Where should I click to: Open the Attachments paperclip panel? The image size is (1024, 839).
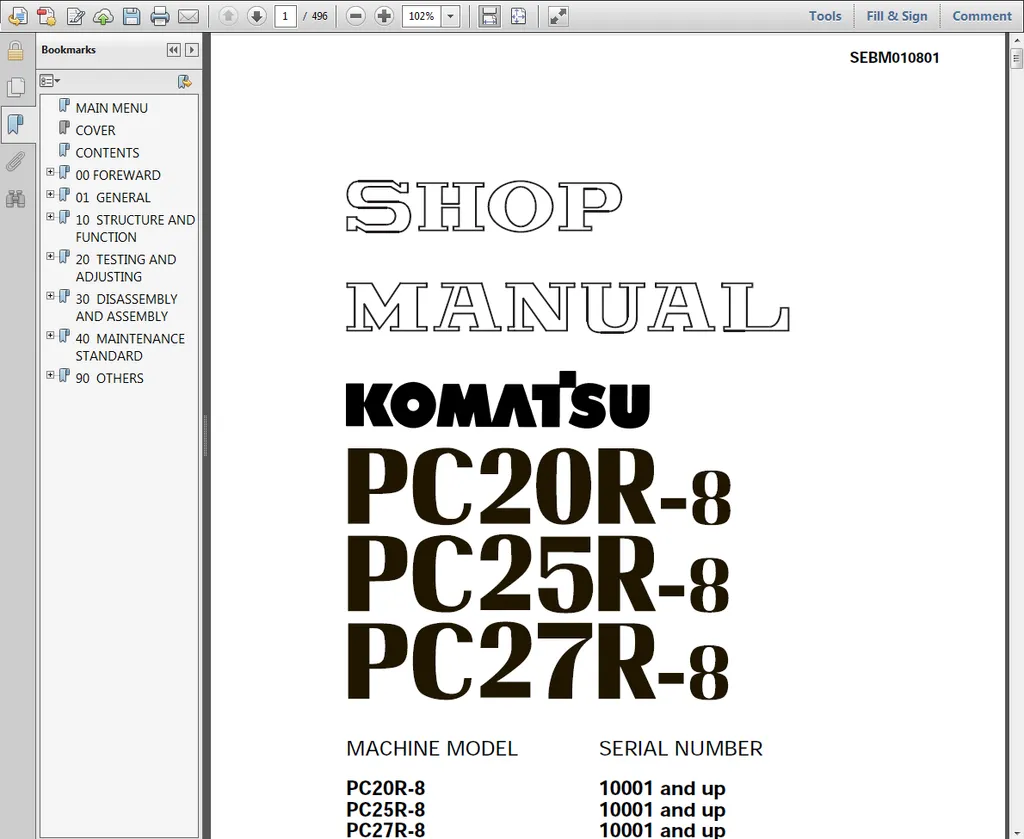coord(15,161)
